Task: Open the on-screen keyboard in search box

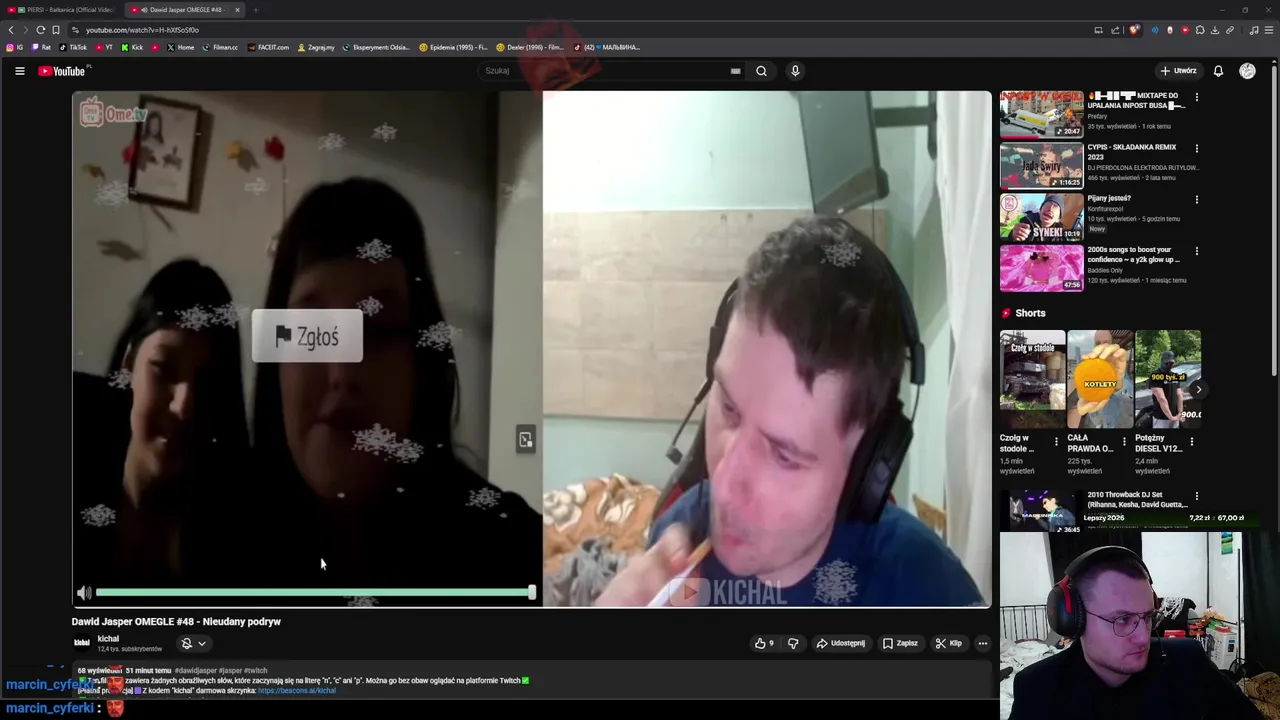Action: pos(735,71)
